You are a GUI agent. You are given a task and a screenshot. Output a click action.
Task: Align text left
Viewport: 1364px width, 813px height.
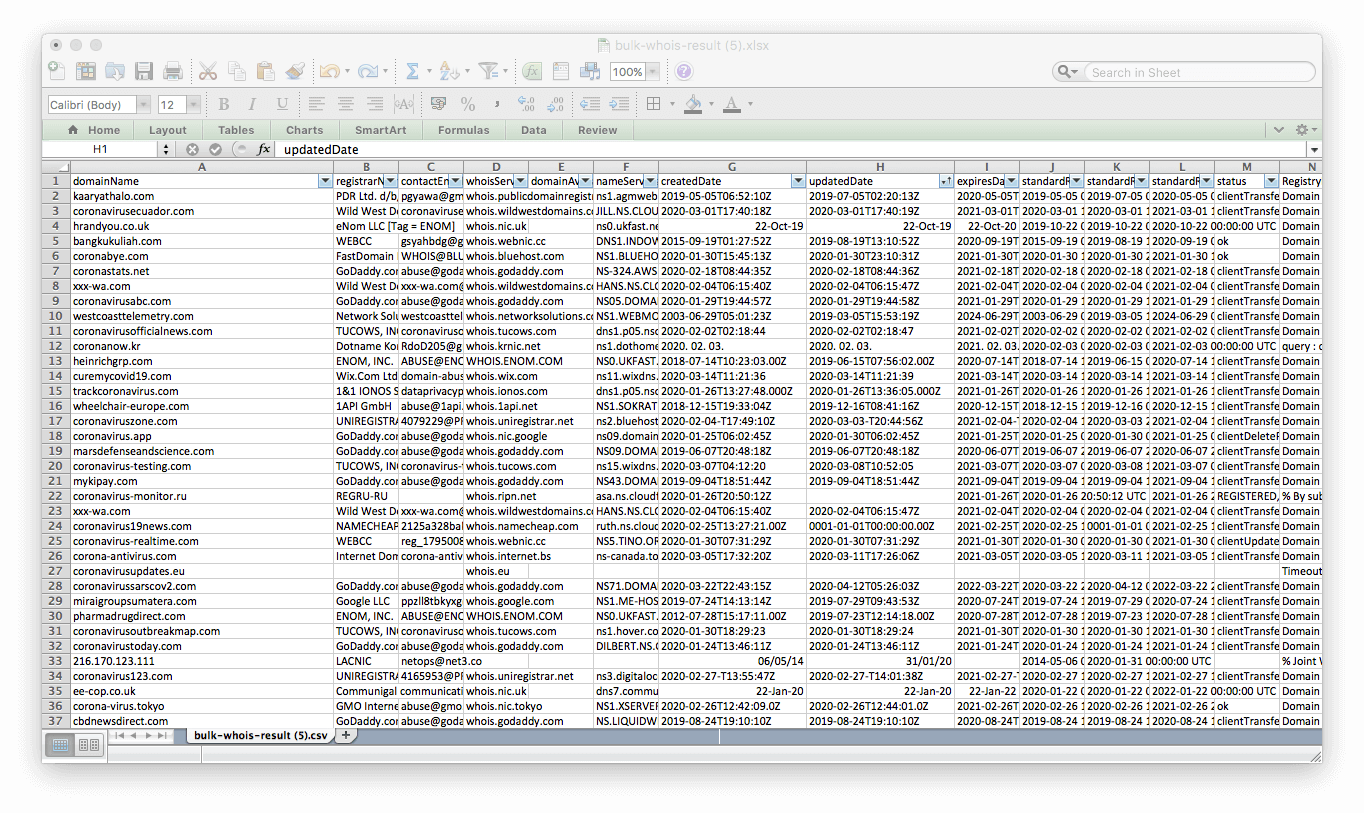316,104
